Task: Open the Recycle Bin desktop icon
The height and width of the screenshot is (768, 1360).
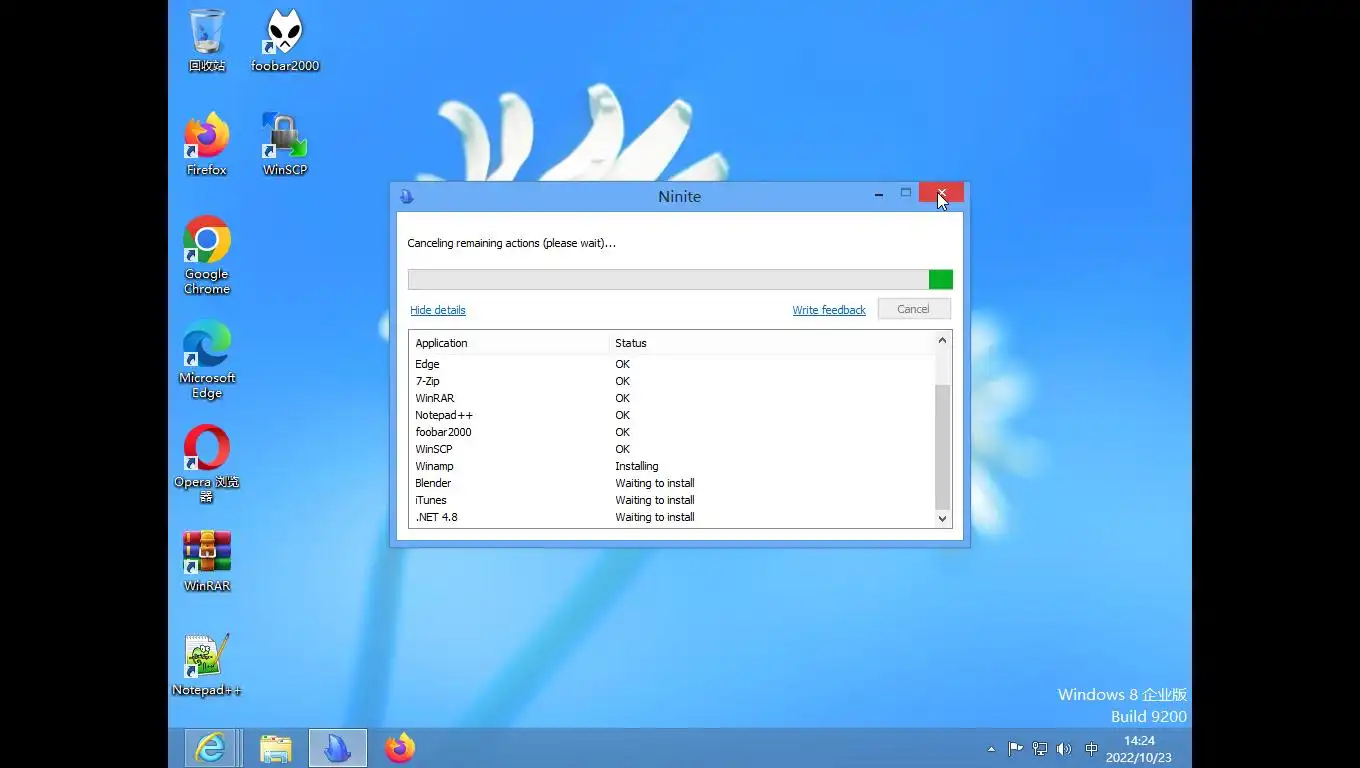Action: [207, 40]
